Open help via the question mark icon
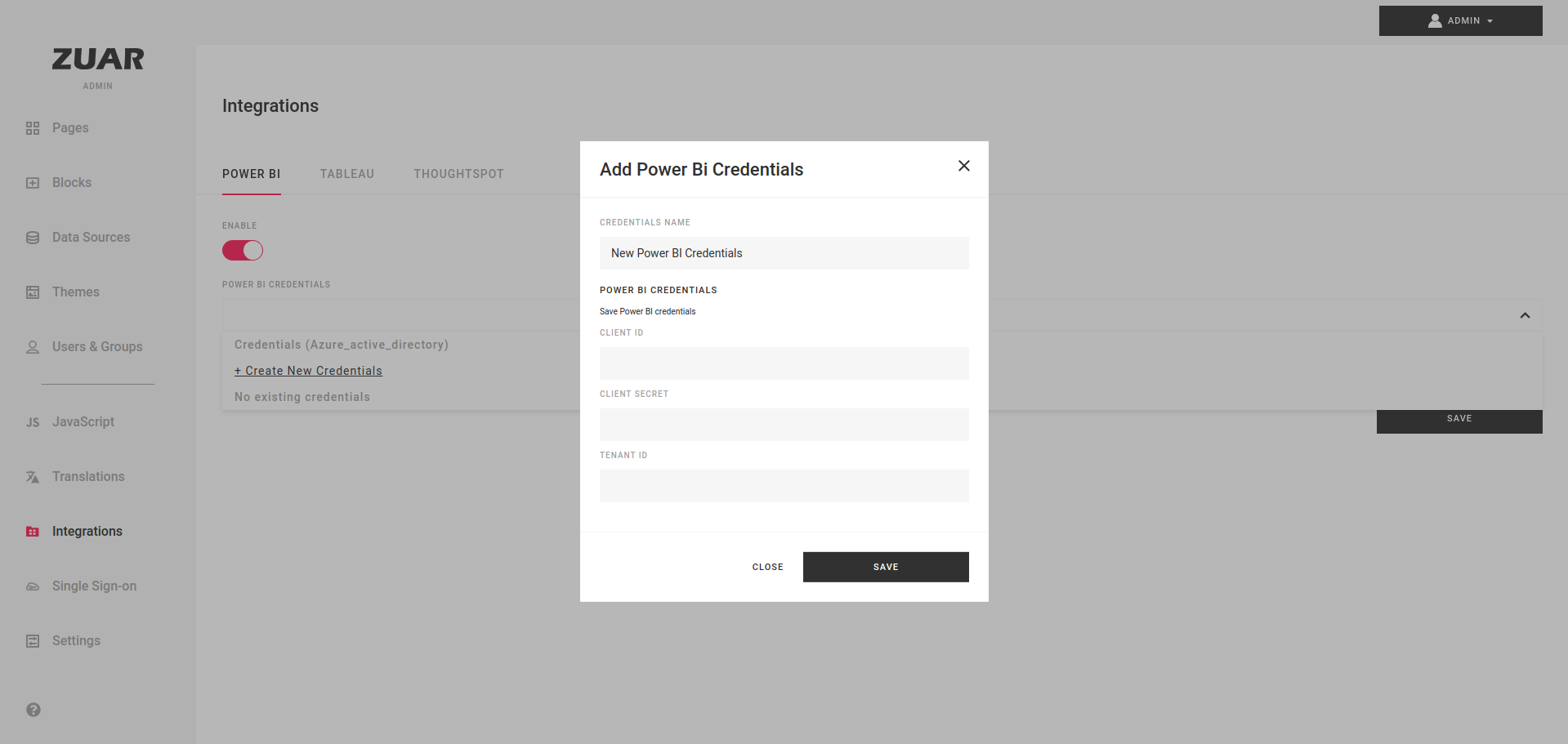 (34, 710)
